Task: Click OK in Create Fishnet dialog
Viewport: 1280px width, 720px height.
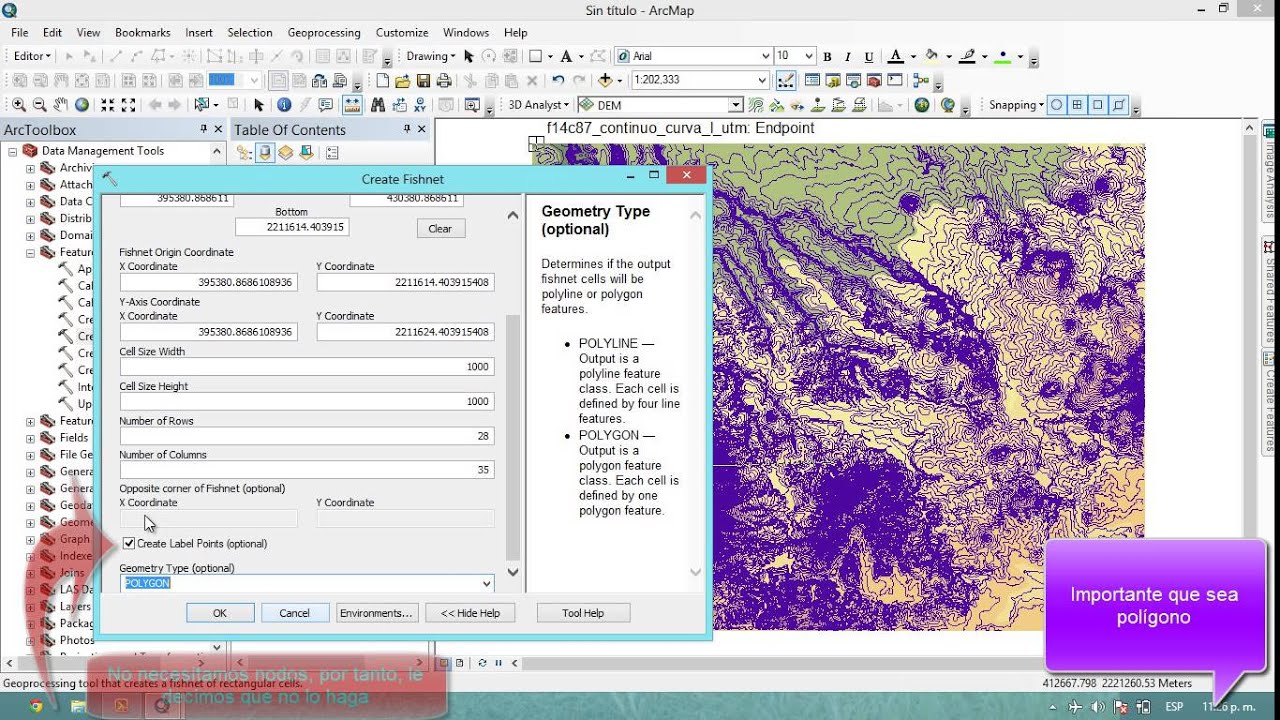Action: pyautogui.click(x=220, y=613)
